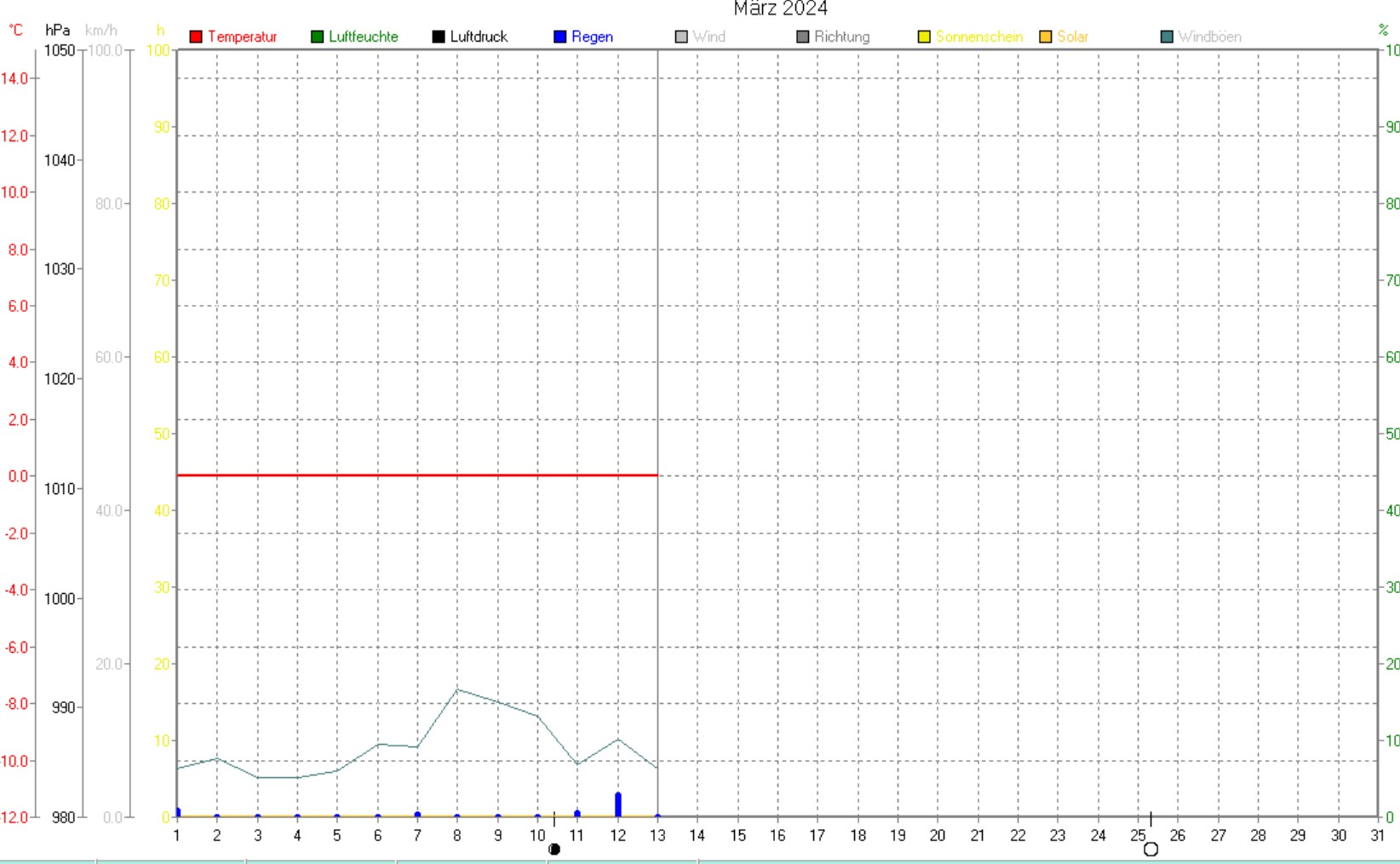Click the wind gust peak on day 8
Viewport: 1400px width, 864px height.
457,689
